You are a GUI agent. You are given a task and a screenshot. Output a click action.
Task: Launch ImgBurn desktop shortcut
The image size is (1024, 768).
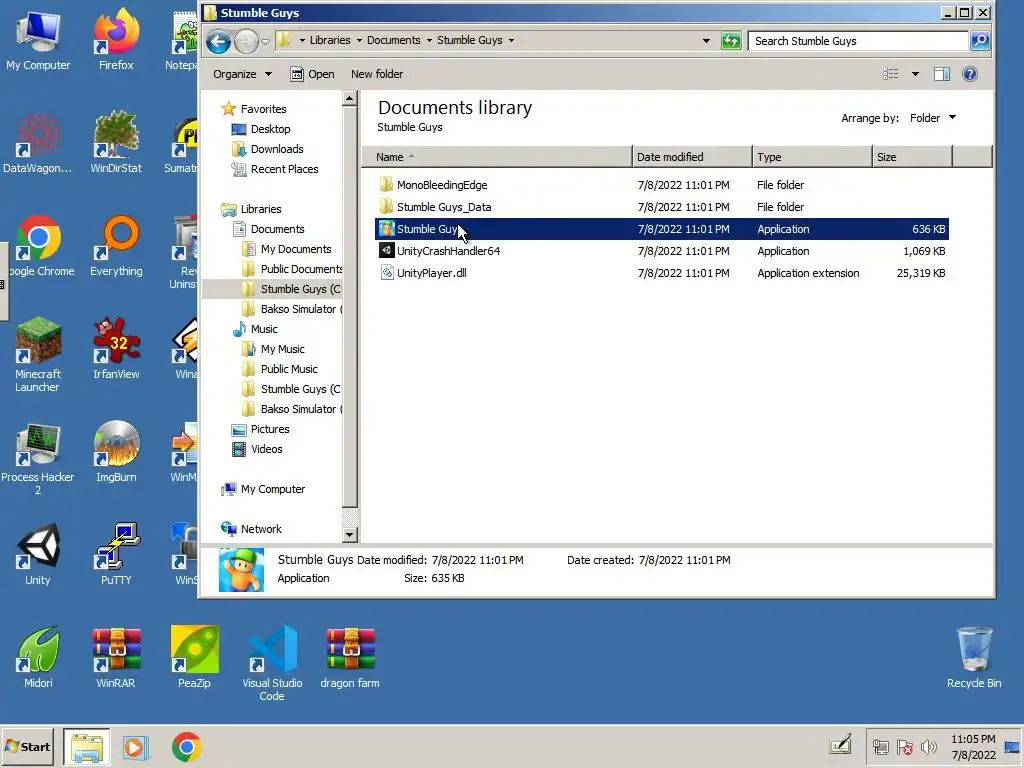pyautogui.click(x=116, y=452)
